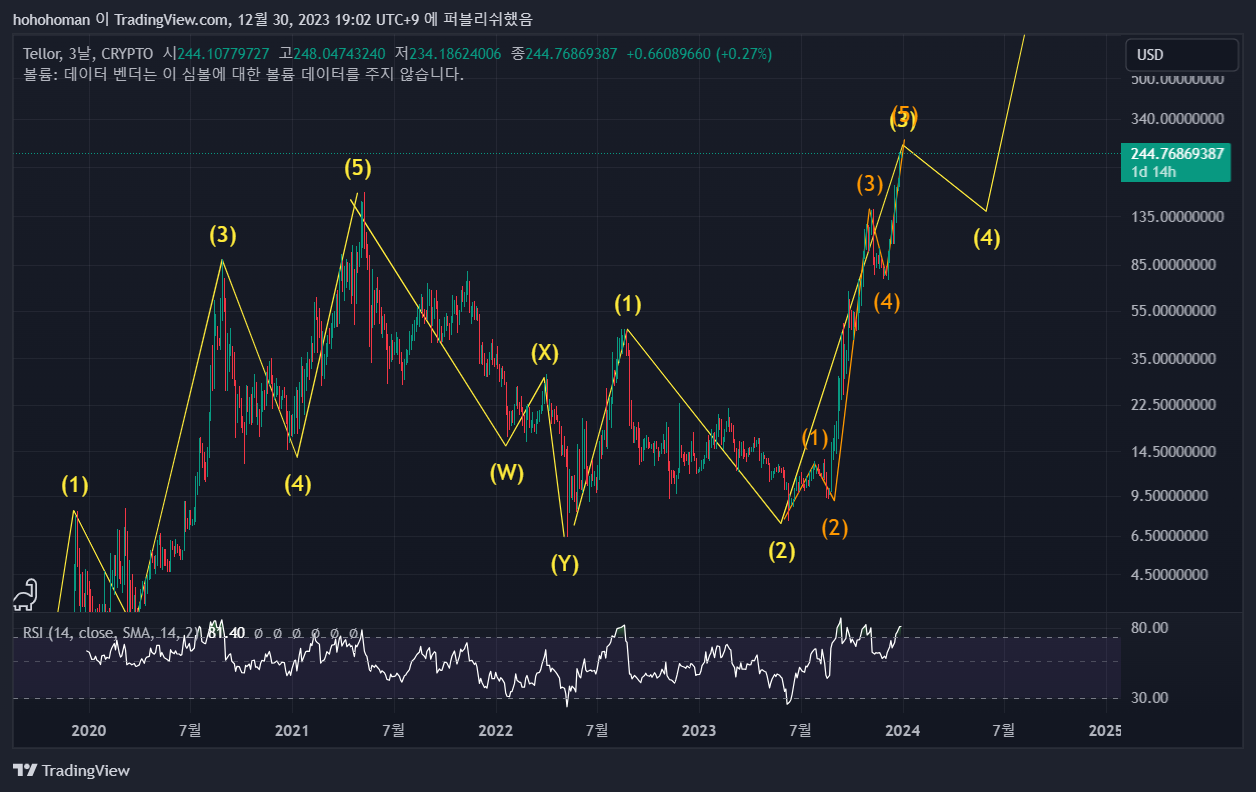The height and width of the screenshot is (792, 1256).
Task: Select the yellow (2) wave label
Action: click(x=782, y=550)
